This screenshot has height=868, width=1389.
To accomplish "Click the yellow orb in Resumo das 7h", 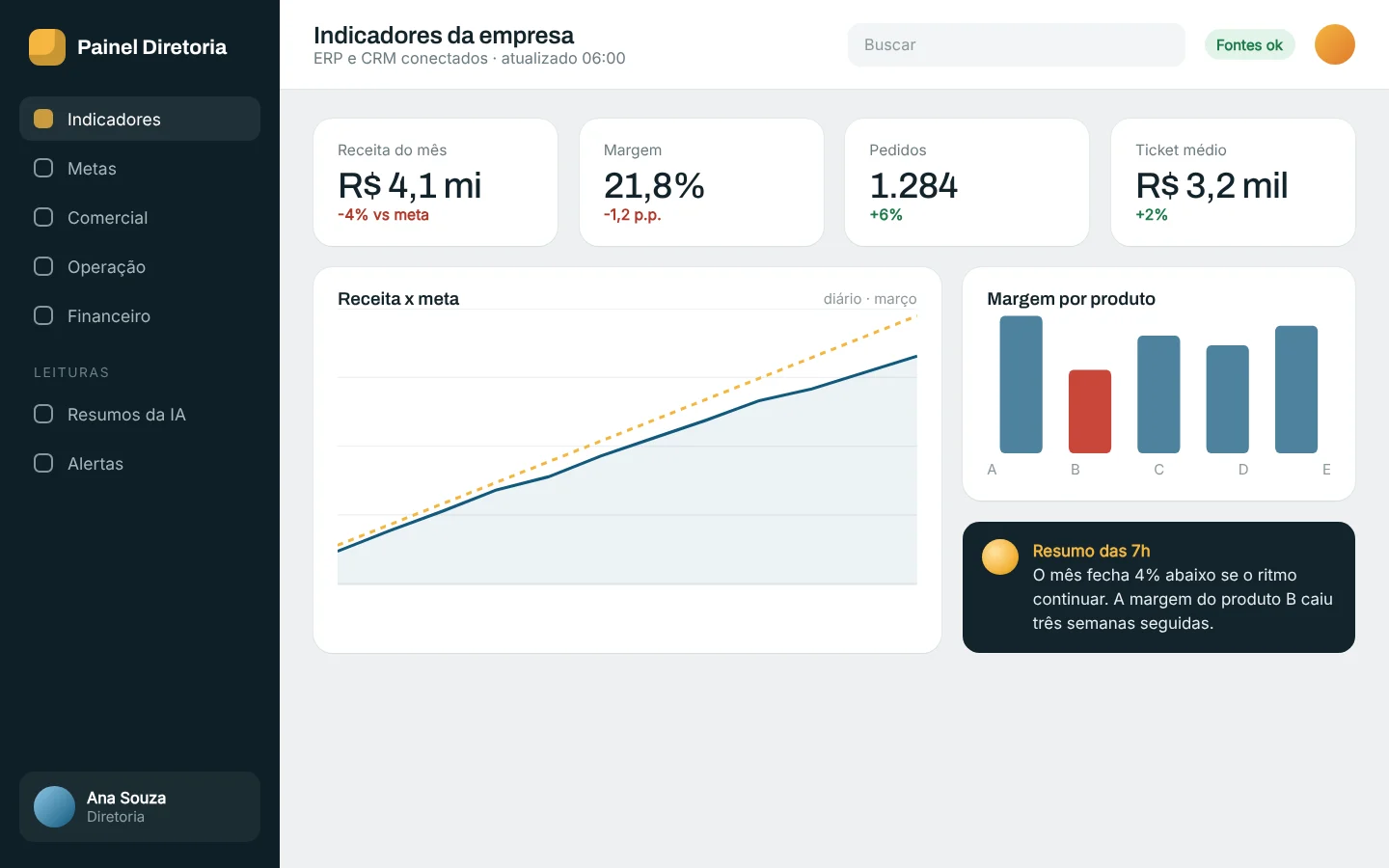I will coord(1000,557).
